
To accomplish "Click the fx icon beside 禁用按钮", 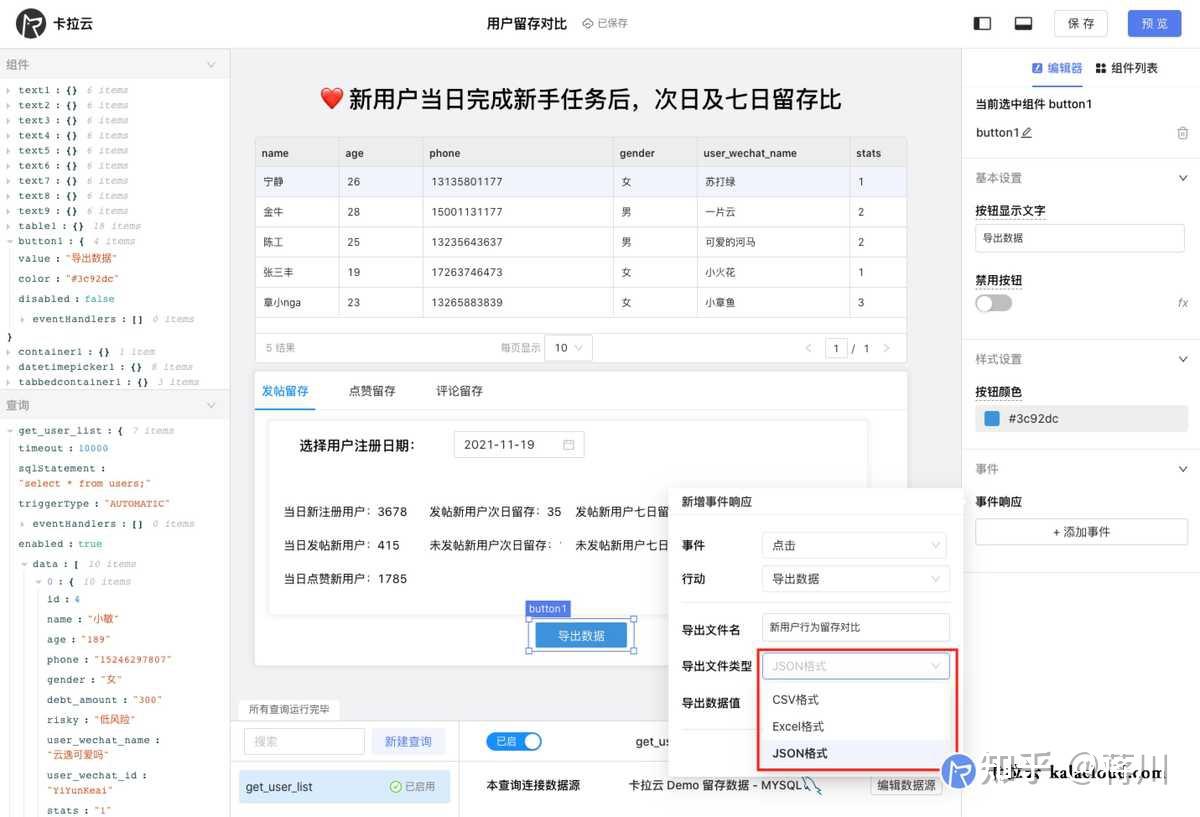I will click(1181, 302).
